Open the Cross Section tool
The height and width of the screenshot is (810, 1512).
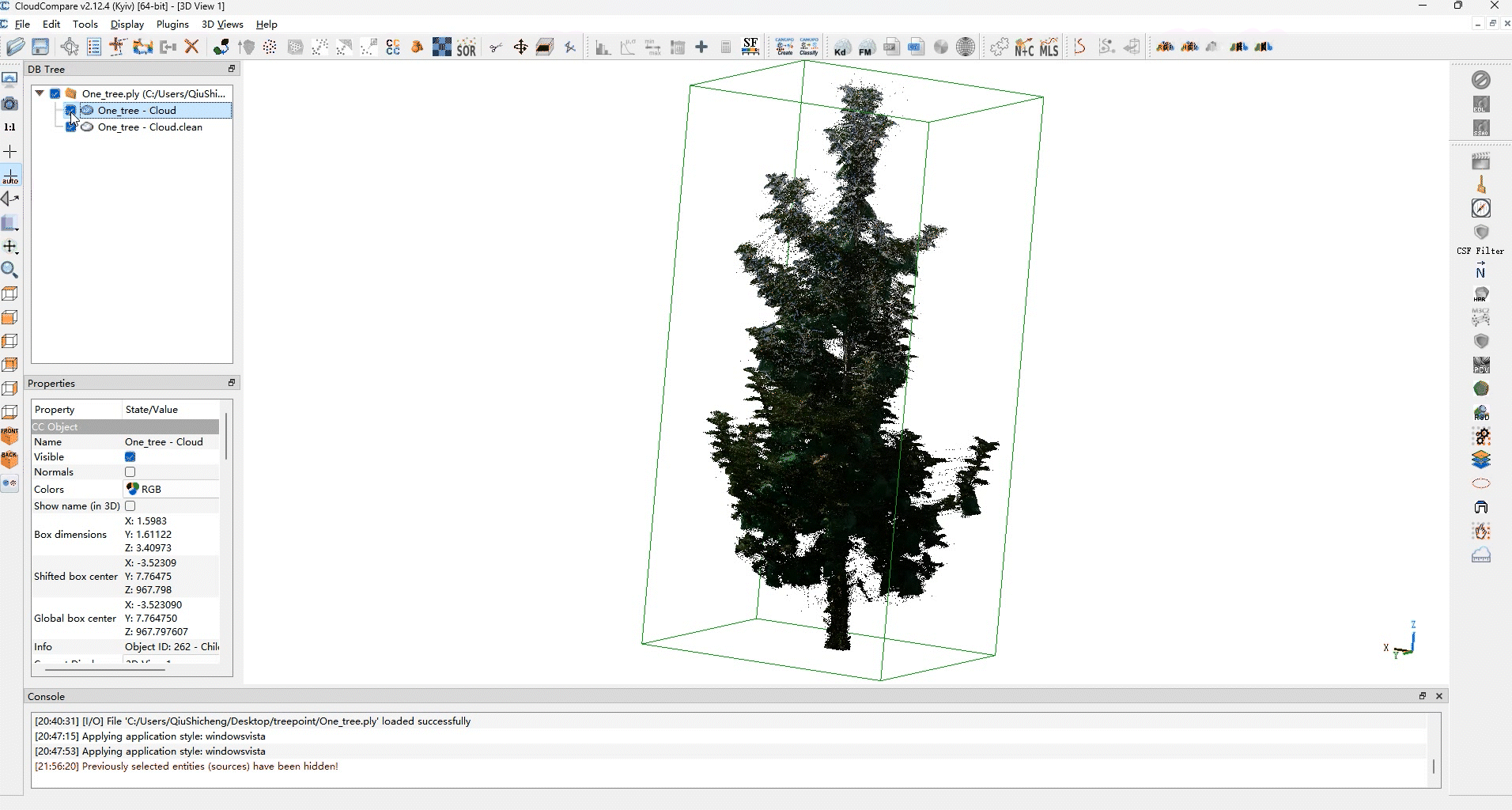click(x=544, y=47)
